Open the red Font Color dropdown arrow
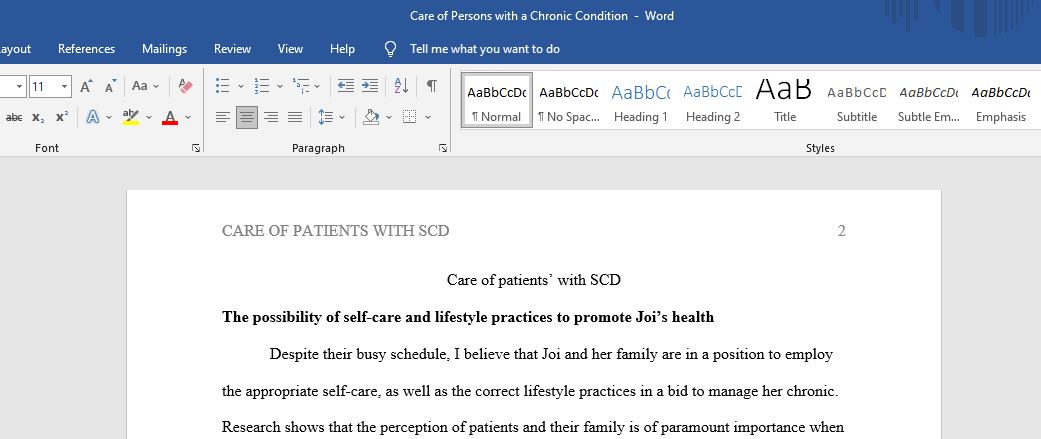The width and height of the screenshot is (1041, 439). pos(188,118)
